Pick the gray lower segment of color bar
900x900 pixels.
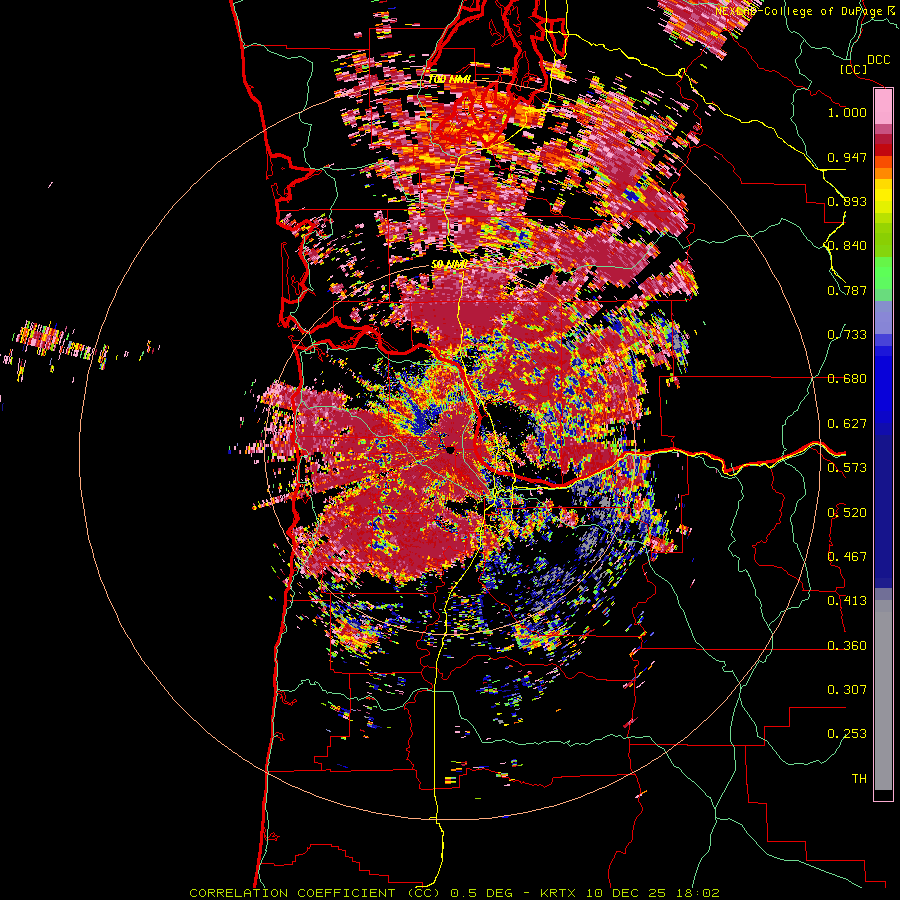(x=883, y=695)
